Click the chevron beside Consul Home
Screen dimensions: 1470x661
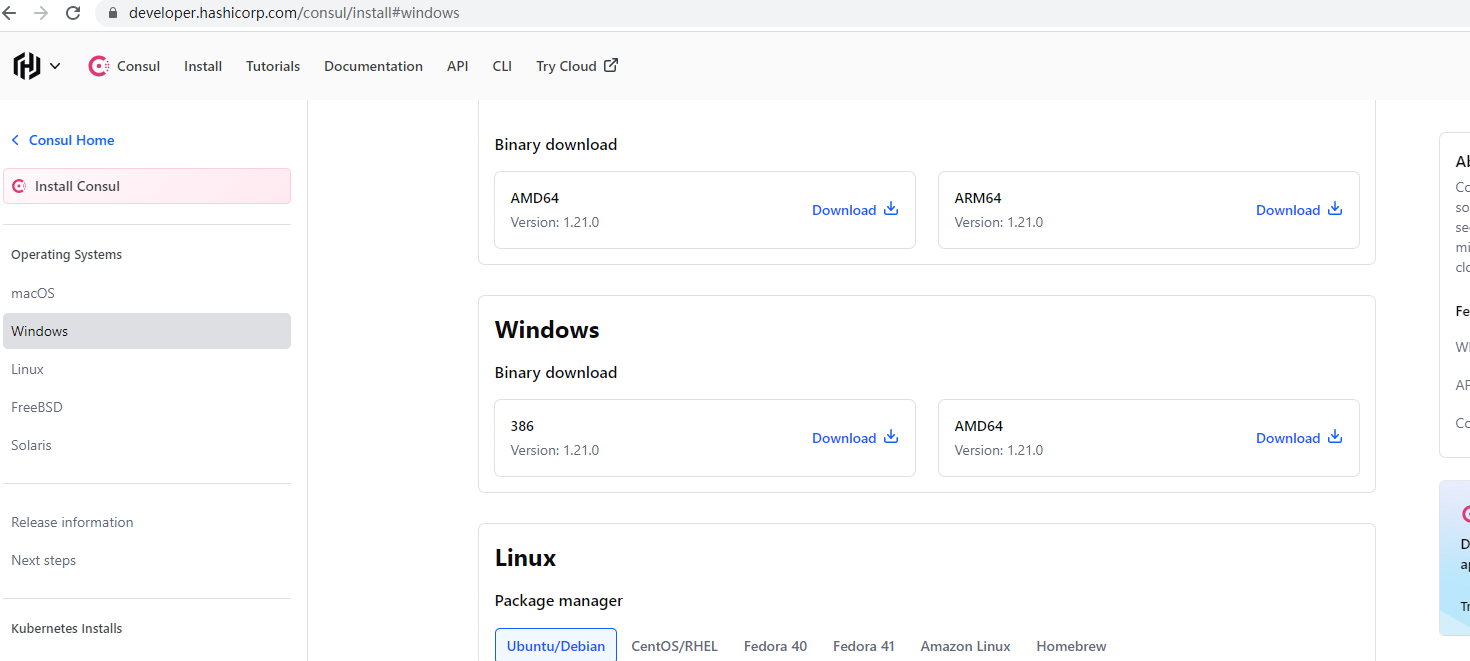[x=15, y=140]
